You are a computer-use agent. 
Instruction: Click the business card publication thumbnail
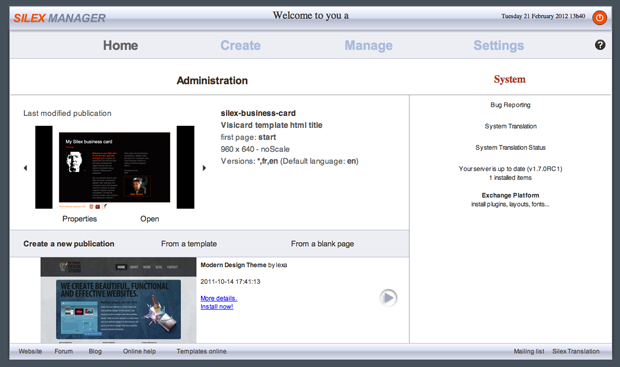coord(115,167)
